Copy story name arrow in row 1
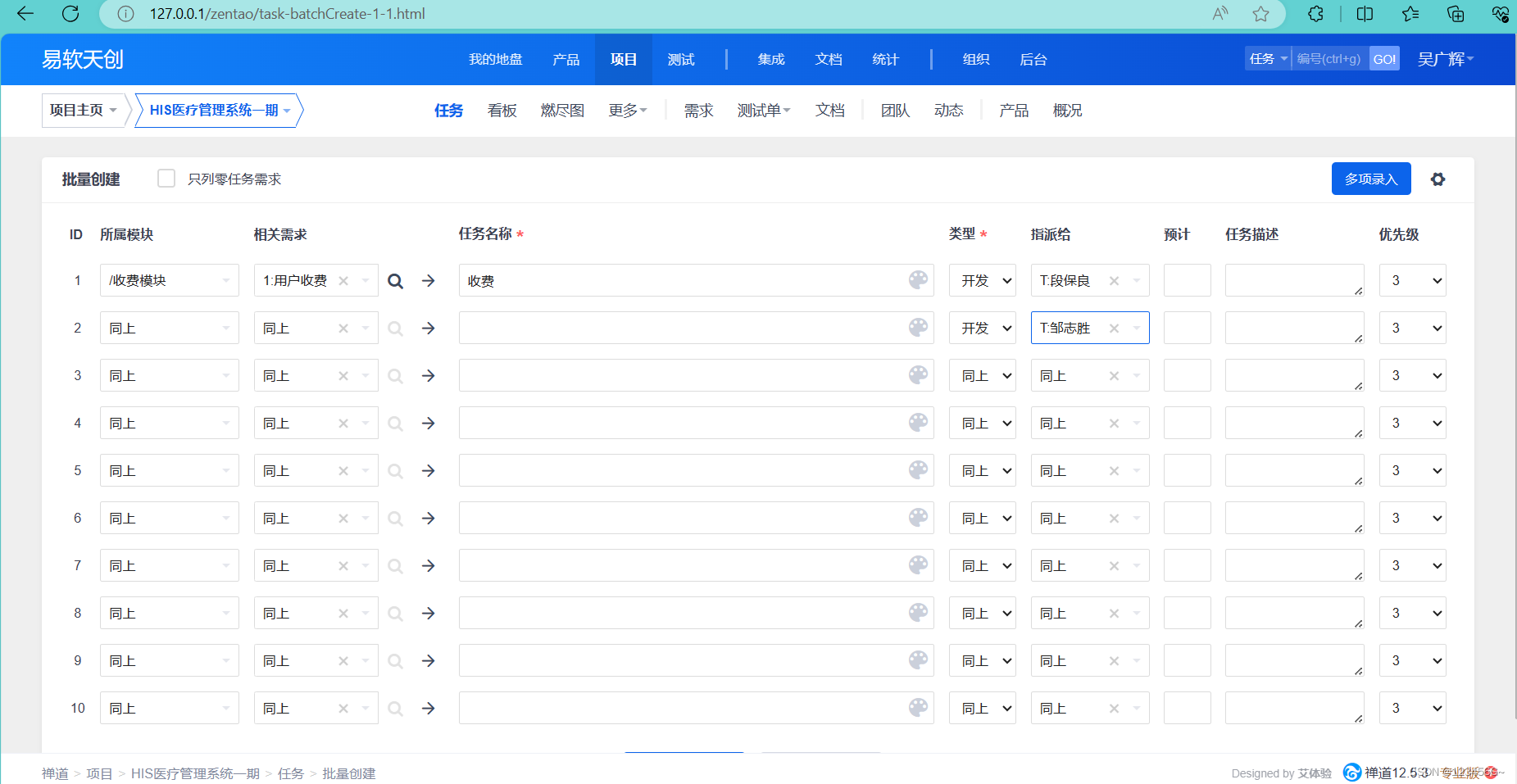Image resolution: width=1517 pixels, height=784 pixels. tap(428, 281)
